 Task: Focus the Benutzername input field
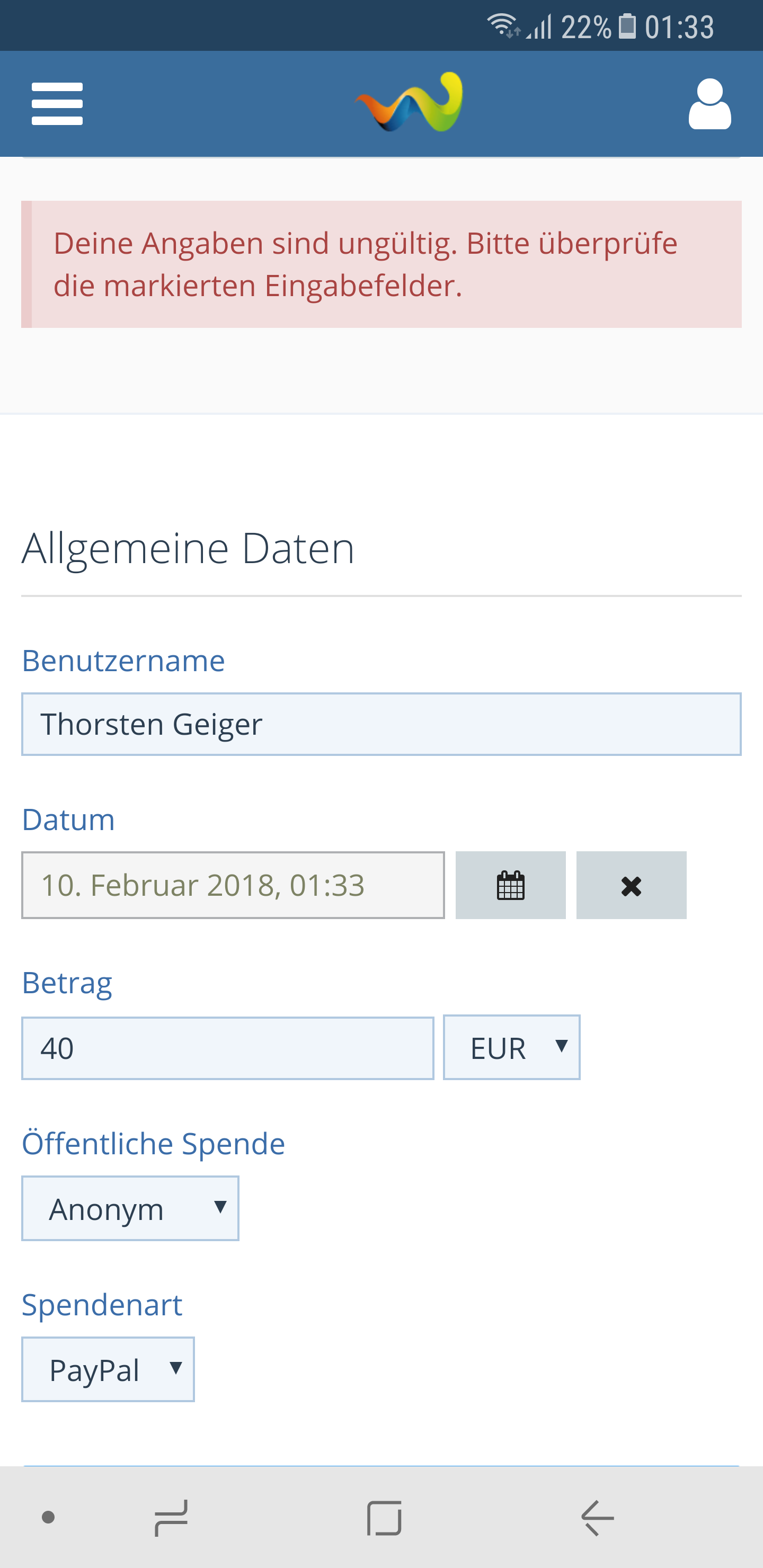coord(381,724)
